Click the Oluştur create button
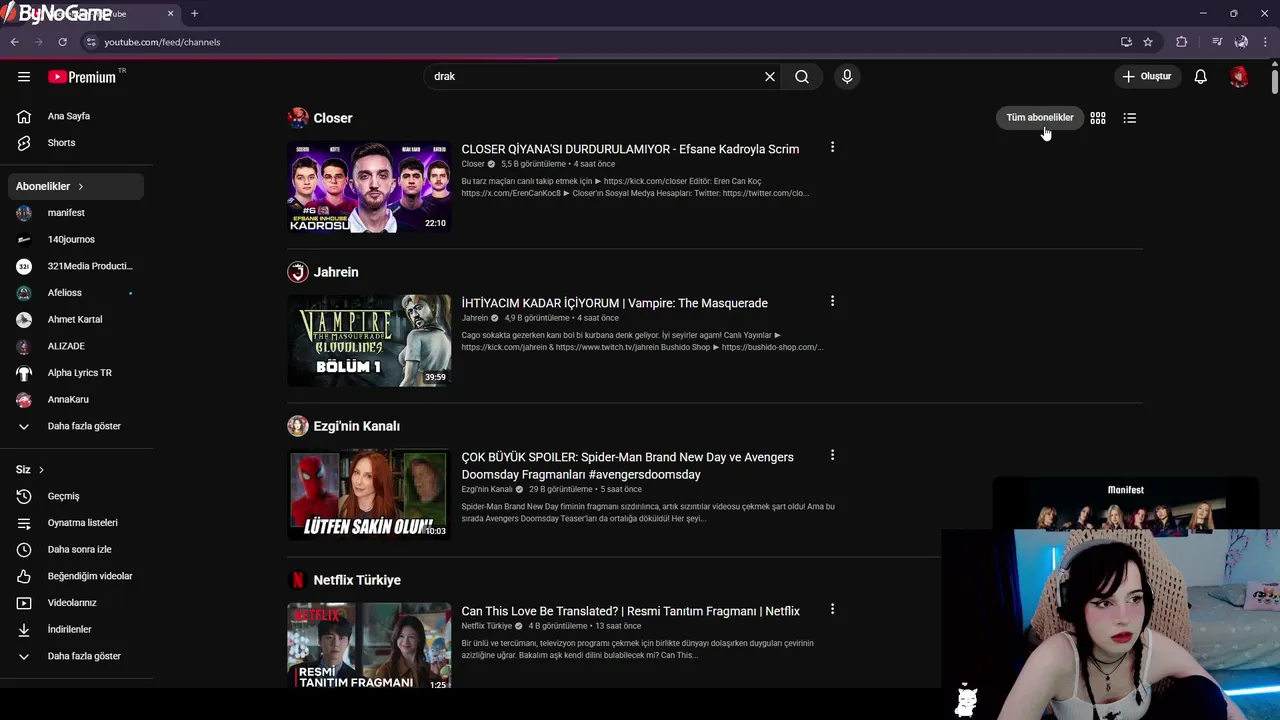 (x=1146, y=76)
